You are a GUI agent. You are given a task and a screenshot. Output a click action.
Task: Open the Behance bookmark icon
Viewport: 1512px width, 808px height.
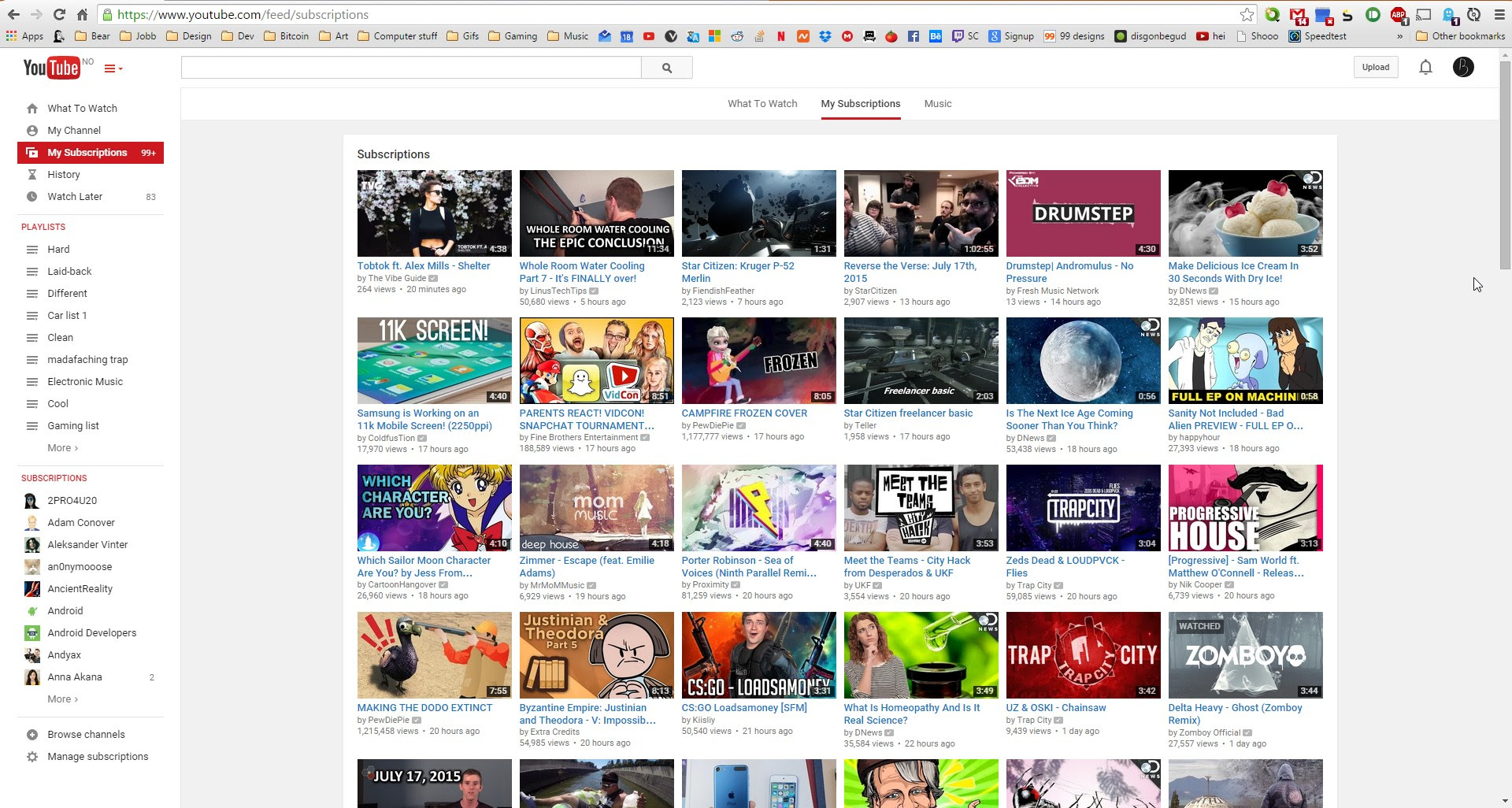[936, 36]
